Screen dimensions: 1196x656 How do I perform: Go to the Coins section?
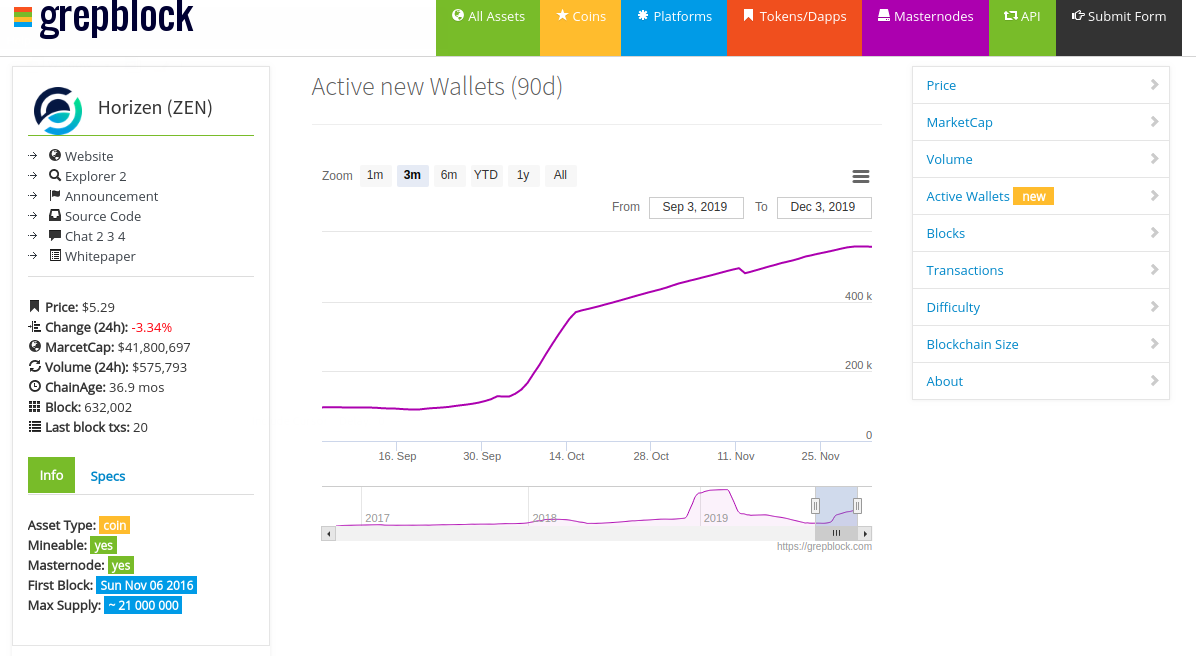coord(580,27)
